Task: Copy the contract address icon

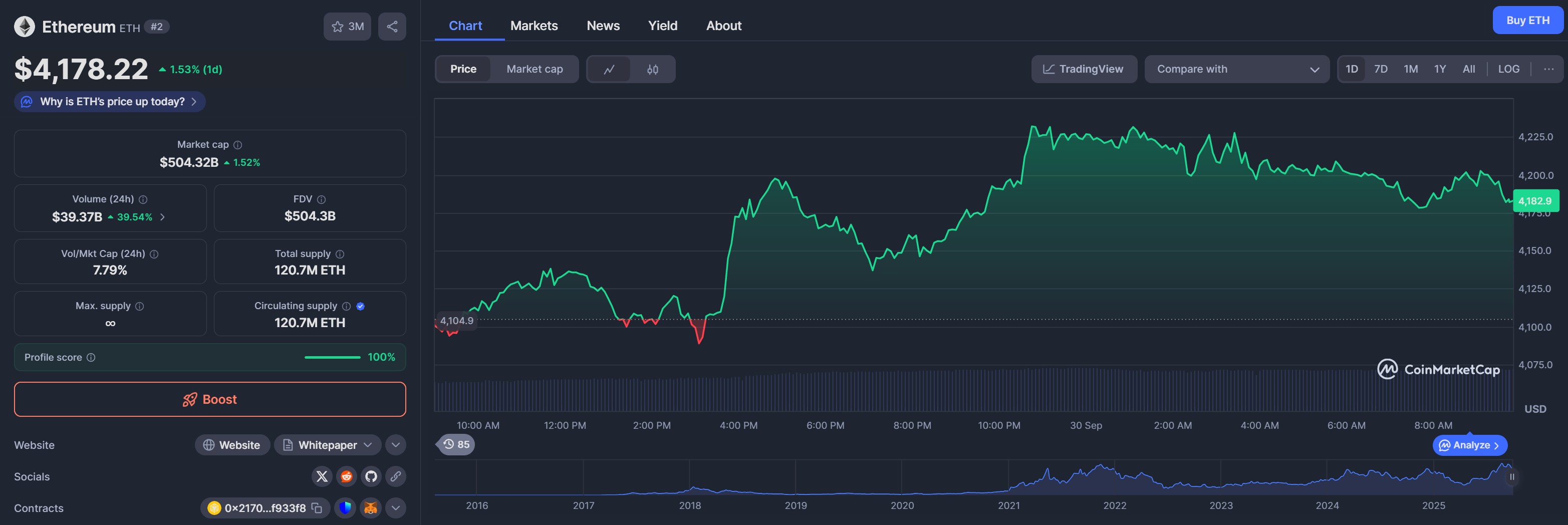Action: 317,508
